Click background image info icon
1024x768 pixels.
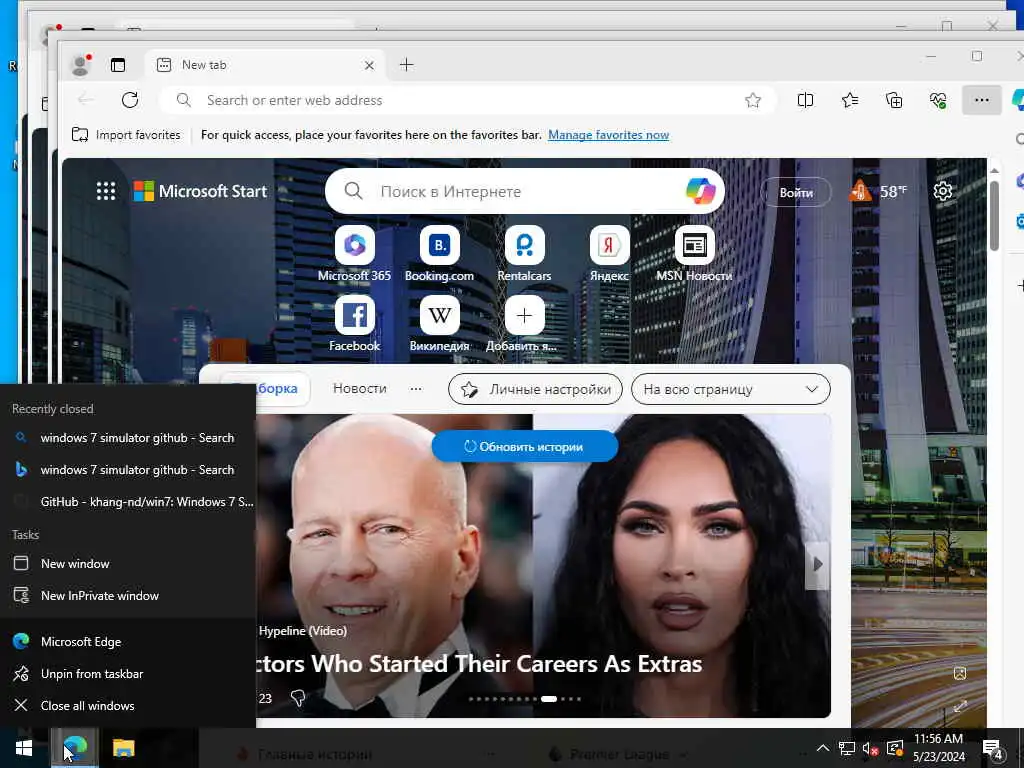point(960,673)
